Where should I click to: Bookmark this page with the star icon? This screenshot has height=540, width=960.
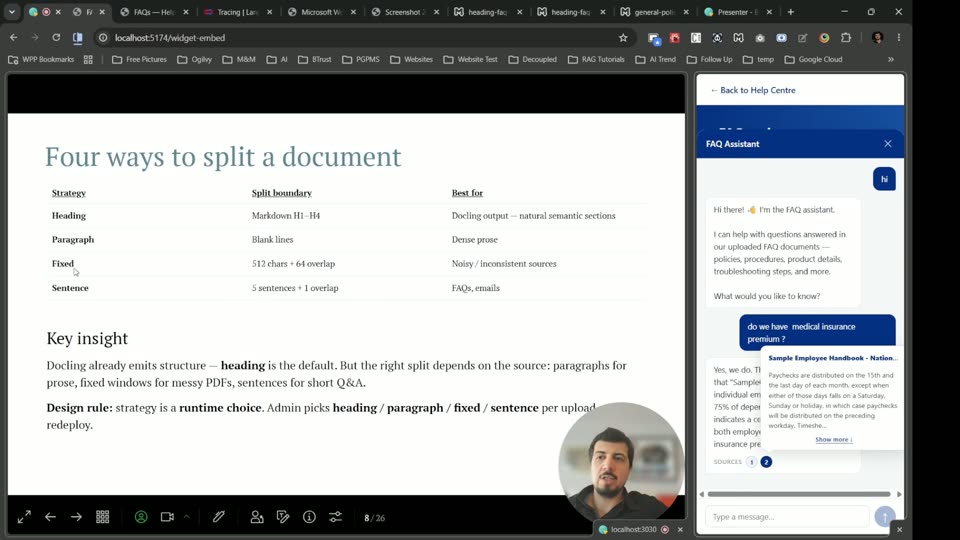tap(623, 38)
